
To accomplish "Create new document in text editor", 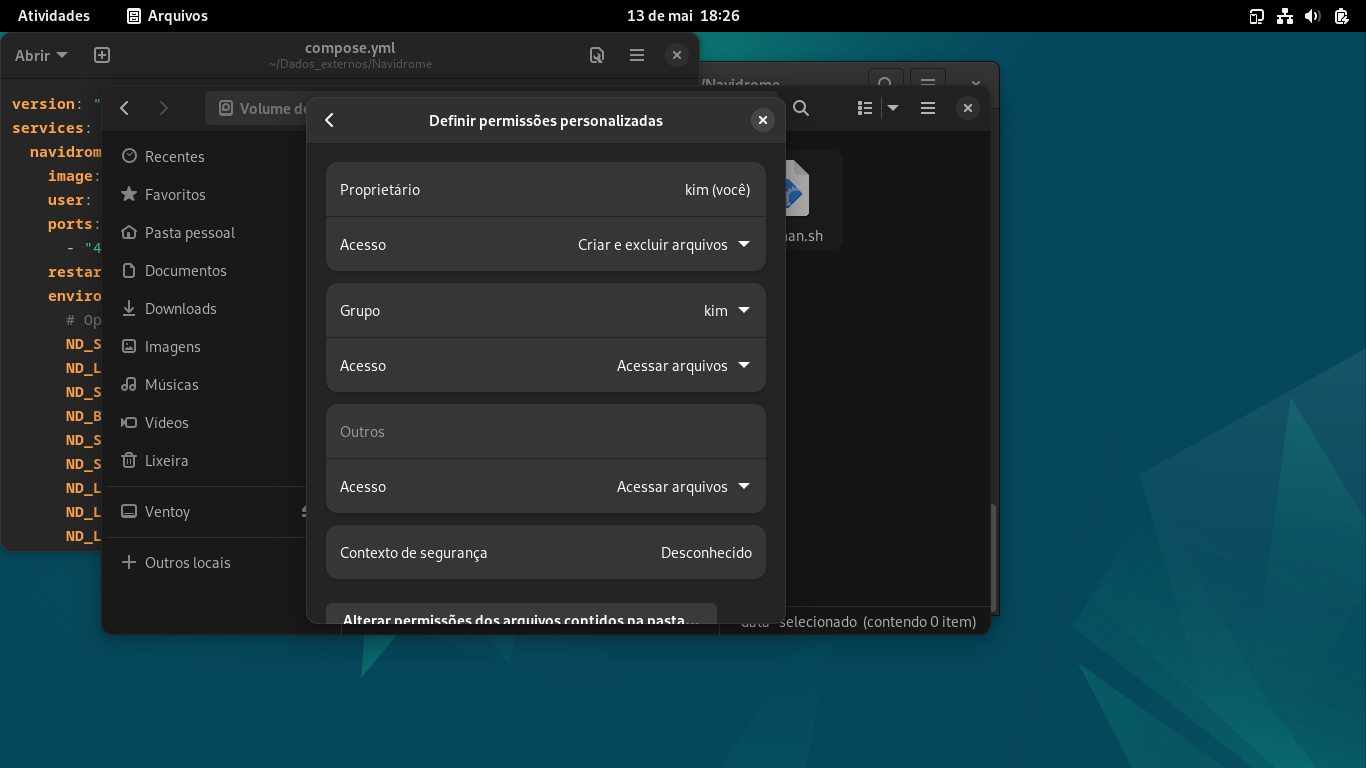I will click(x=102, y=55).
